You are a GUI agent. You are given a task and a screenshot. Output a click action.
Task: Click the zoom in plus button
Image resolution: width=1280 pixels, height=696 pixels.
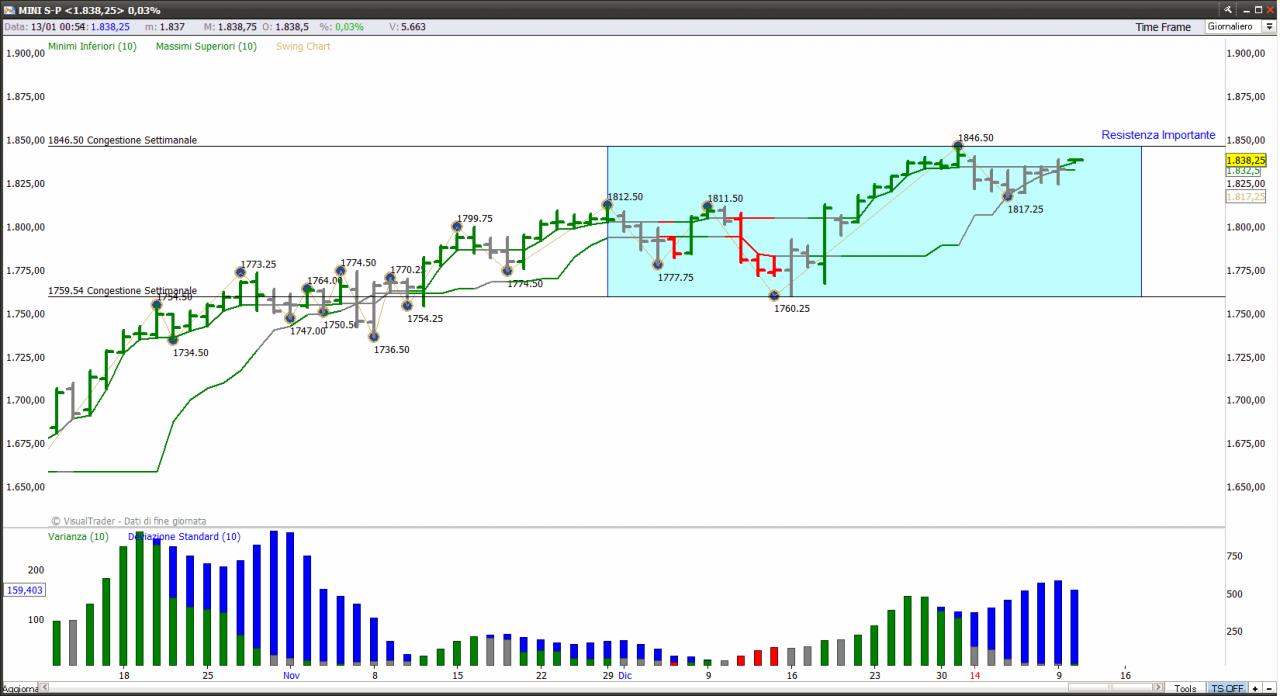click(1255, 689)
